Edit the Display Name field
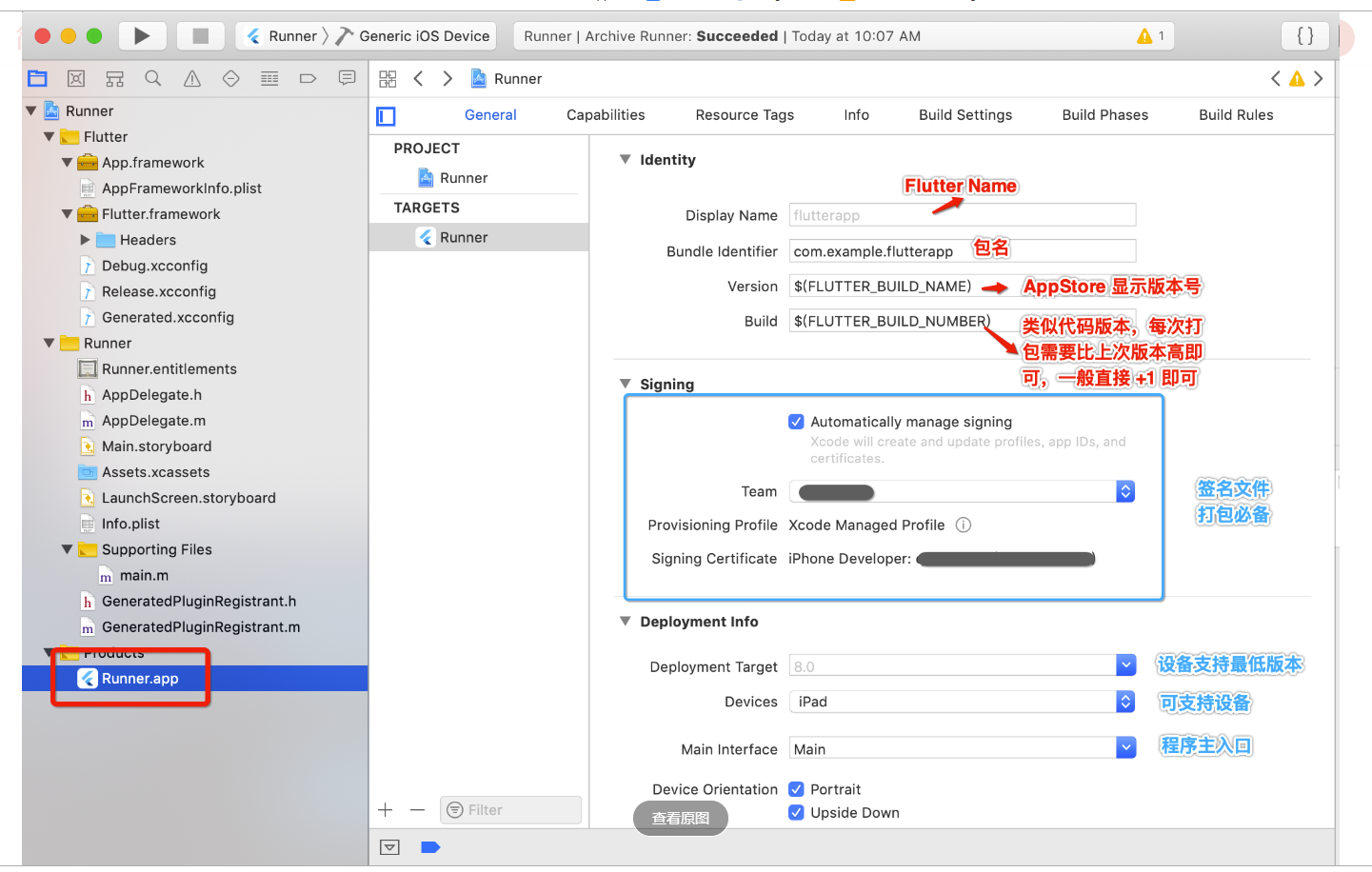This screenshot has width=1372, height=872. click(x=963, y=215)
